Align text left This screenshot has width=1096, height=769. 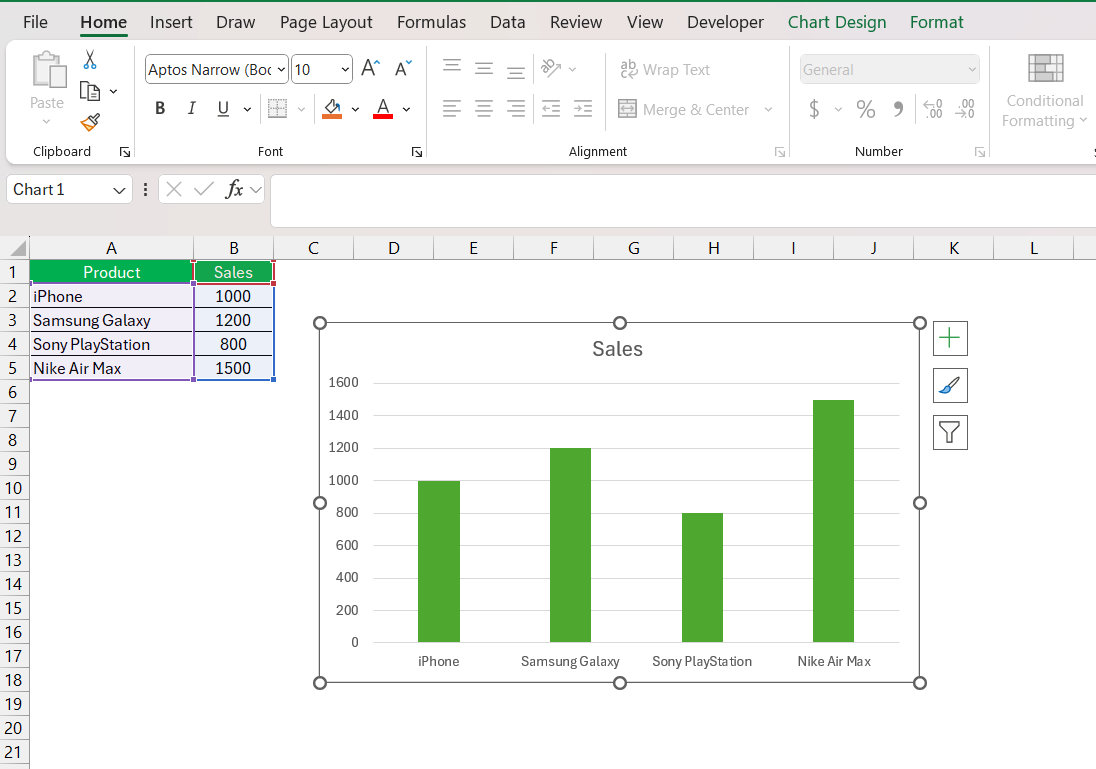[x=452, y=108]
